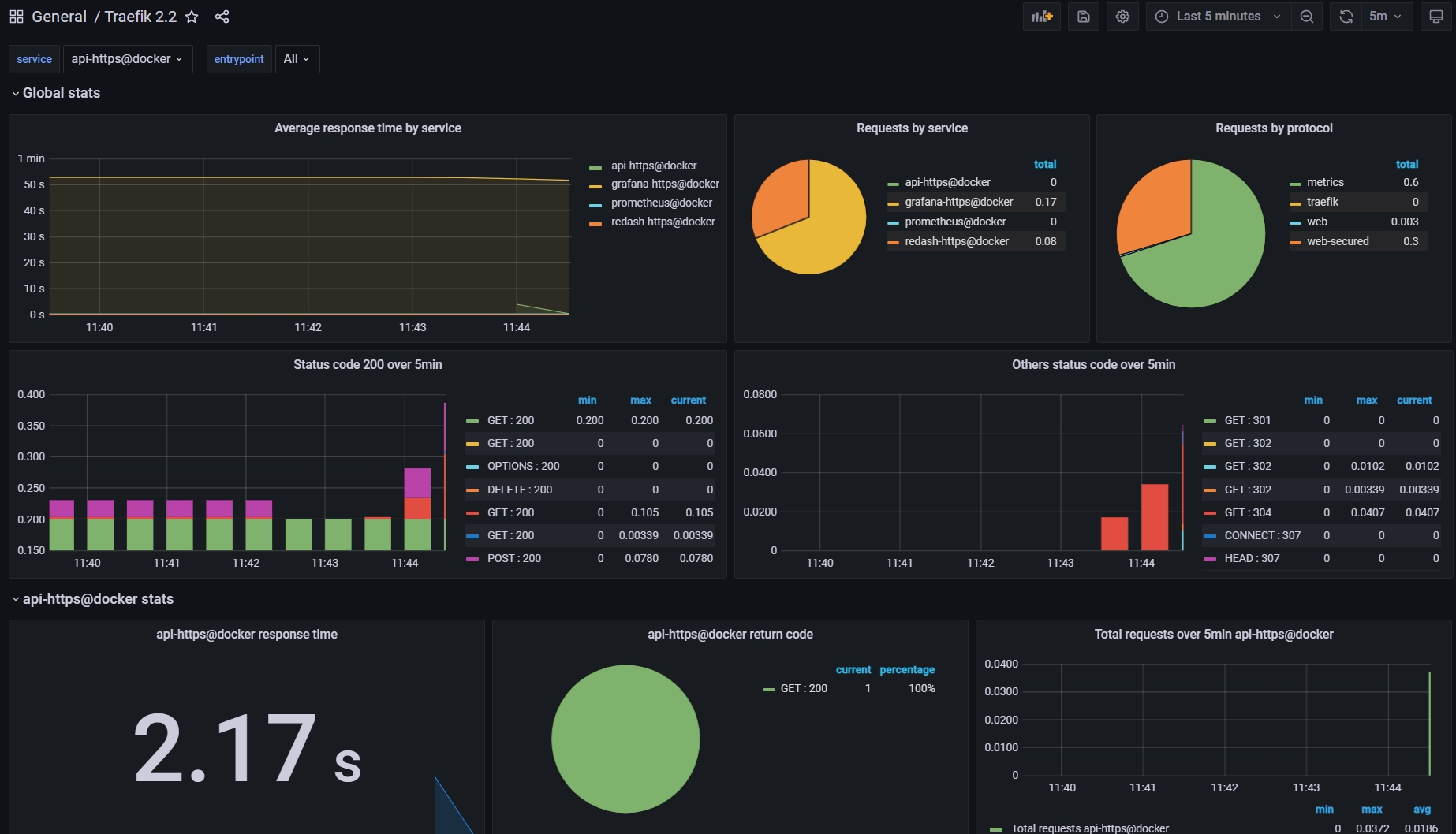Viewport: 1456px width, 834px height.
Task: Open the dashboards grid icon
Action: coord(16,17)
